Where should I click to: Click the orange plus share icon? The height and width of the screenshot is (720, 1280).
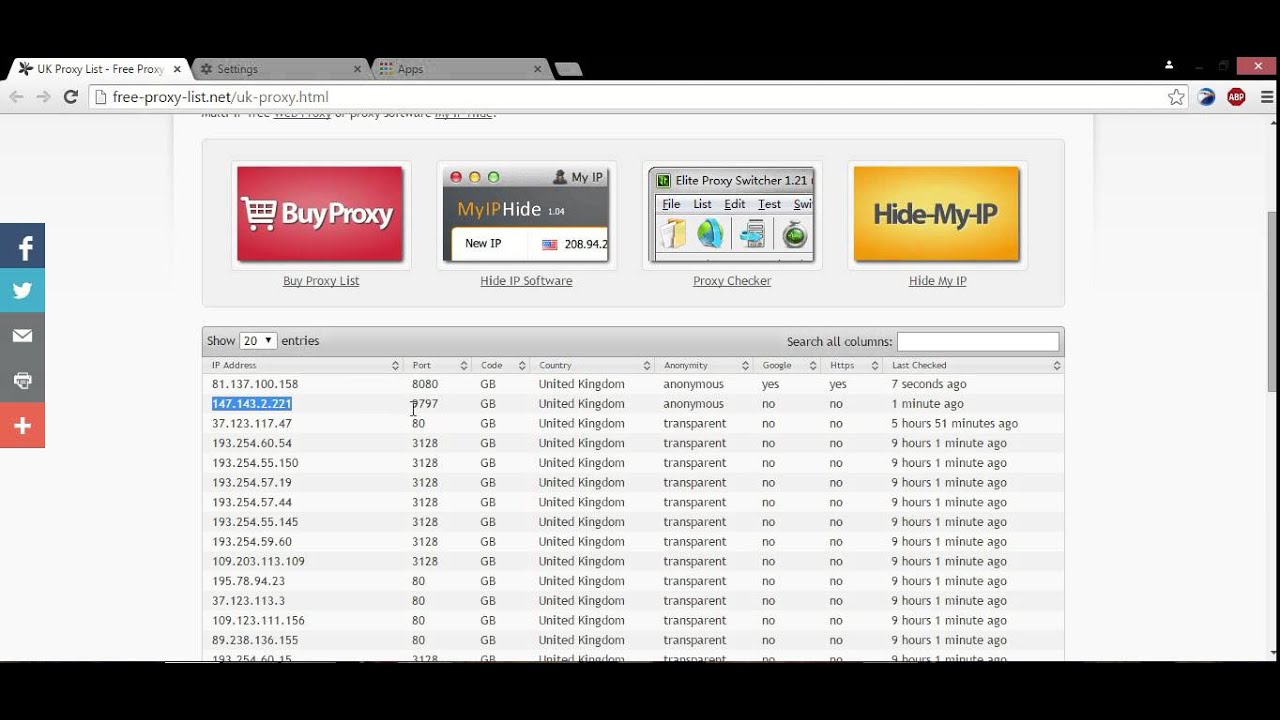pyautogui.click(x=22, y=426)
